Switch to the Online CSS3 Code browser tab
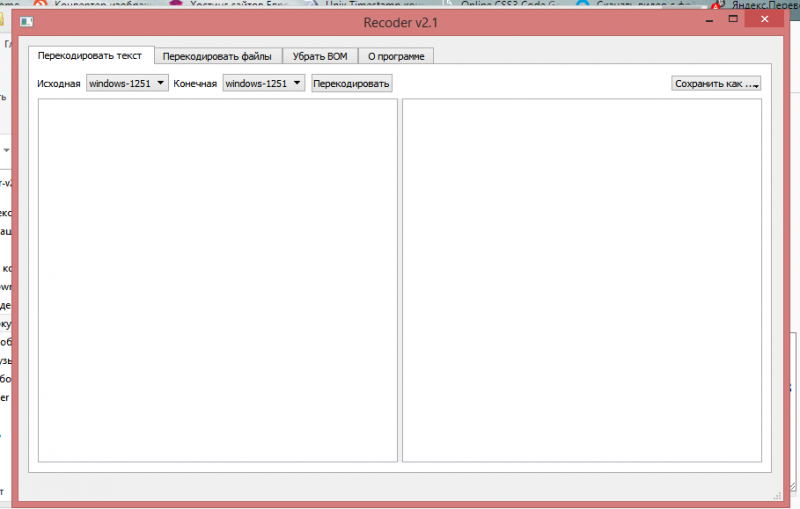Image resolution: width=800 pixels, height=509 pixels. tap(510, 4)
